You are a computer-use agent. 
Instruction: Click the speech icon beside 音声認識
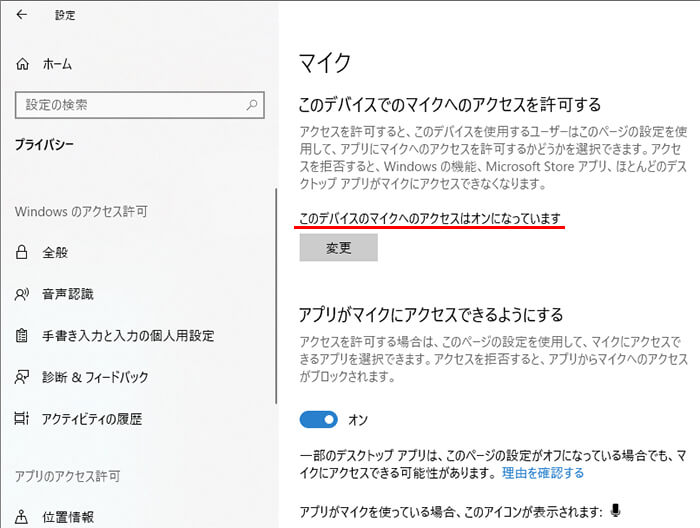pyautogui.click(x=22, y=294)
